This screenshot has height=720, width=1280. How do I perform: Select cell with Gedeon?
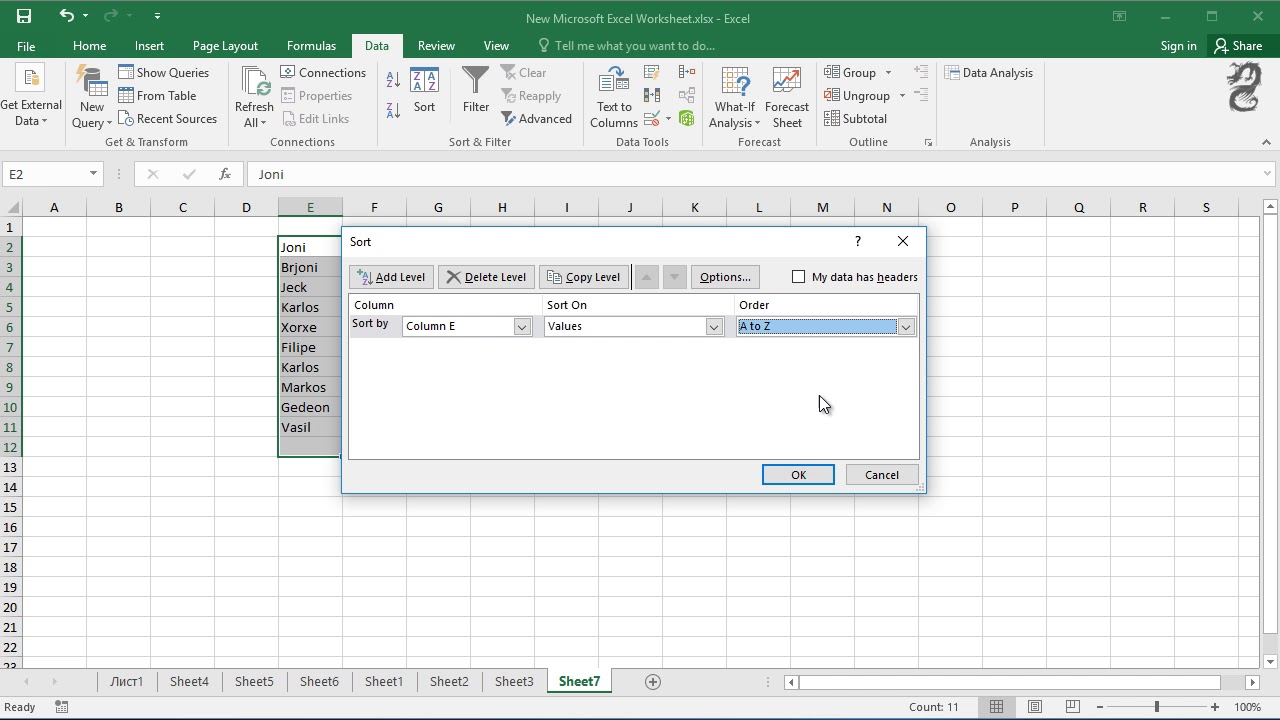310,407
